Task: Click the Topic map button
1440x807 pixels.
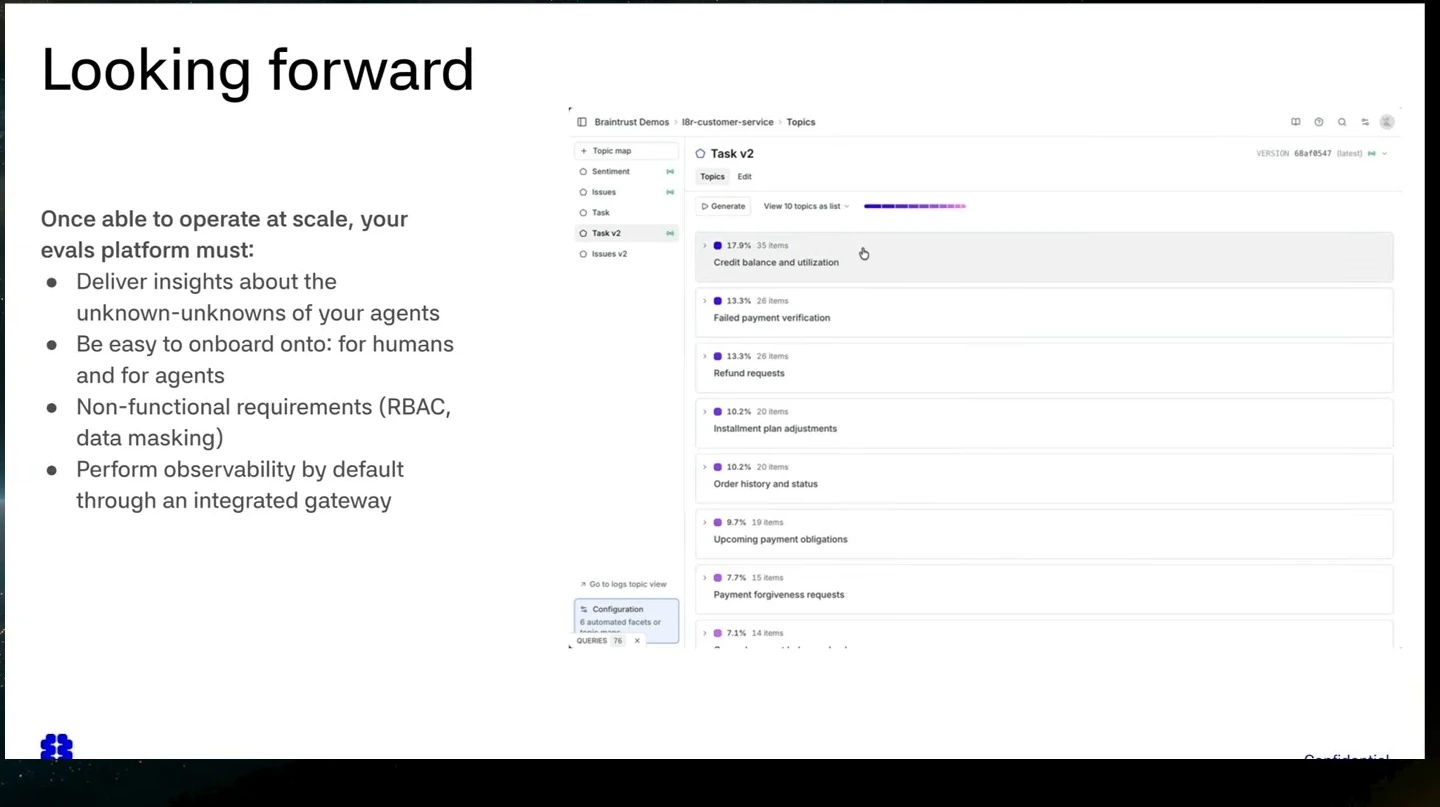Action: tap(626, 151)
